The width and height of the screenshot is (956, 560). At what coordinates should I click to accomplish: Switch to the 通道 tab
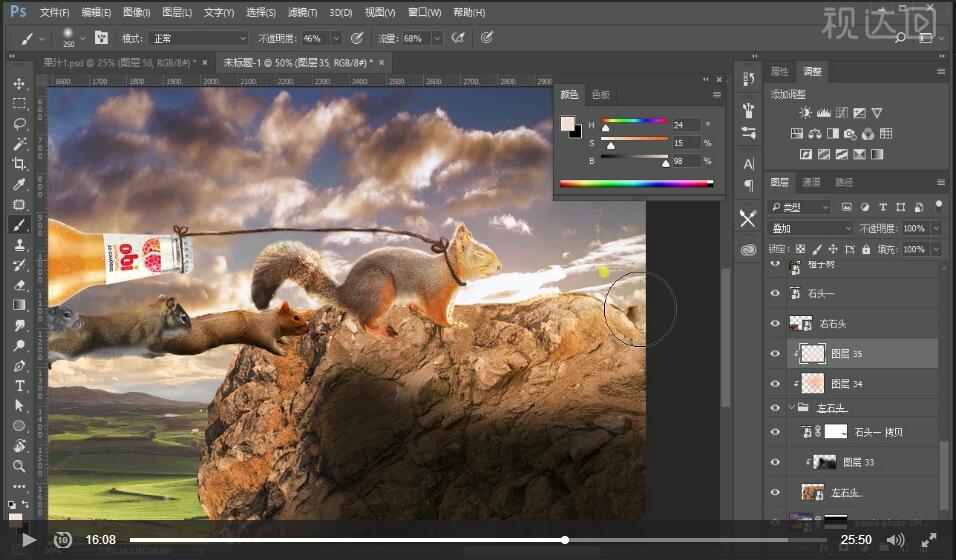click(x=811, y=182)
